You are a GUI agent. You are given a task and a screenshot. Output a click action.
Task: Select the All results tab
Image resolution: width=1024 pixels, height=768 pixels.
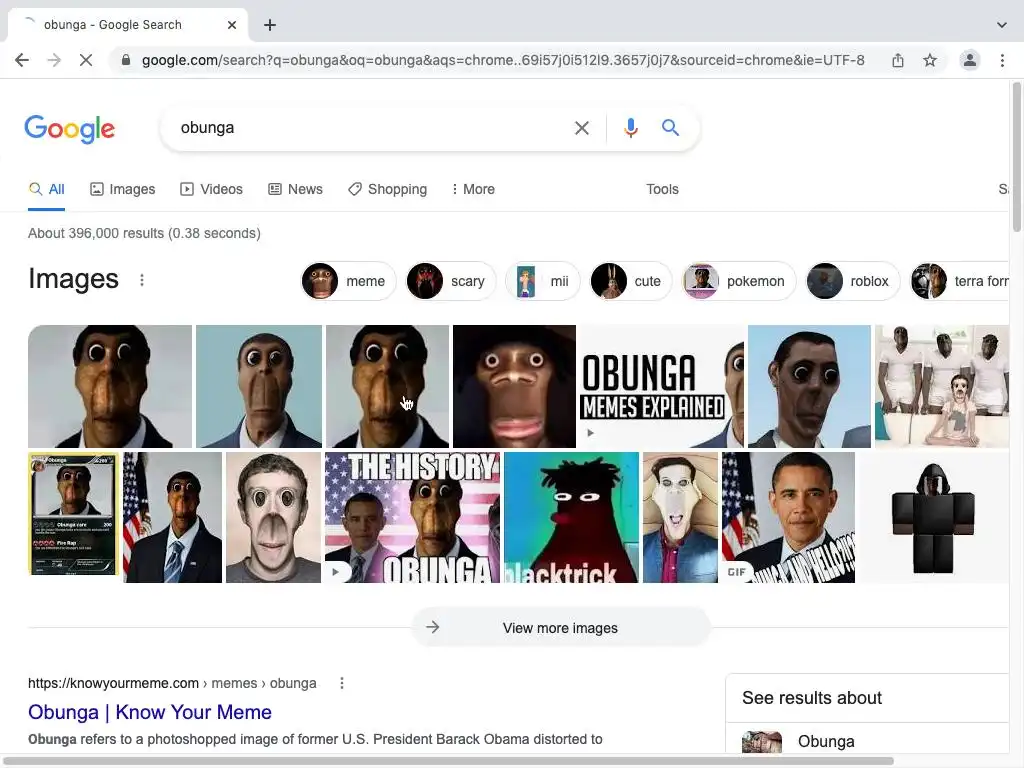click(46, 189)
